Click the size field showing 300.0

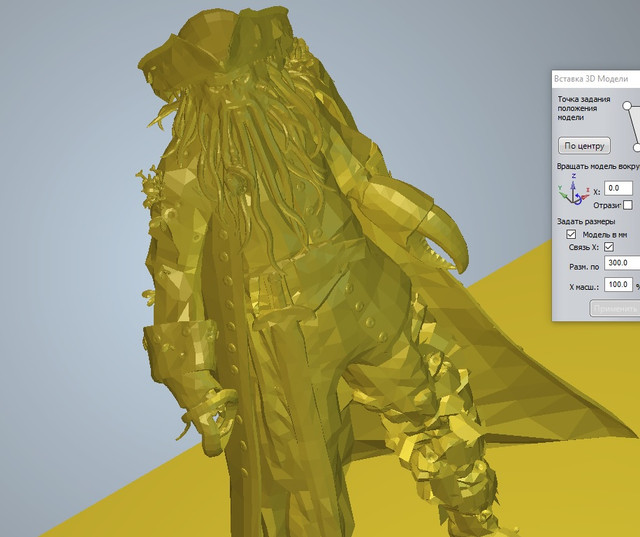tap(622, 263)
